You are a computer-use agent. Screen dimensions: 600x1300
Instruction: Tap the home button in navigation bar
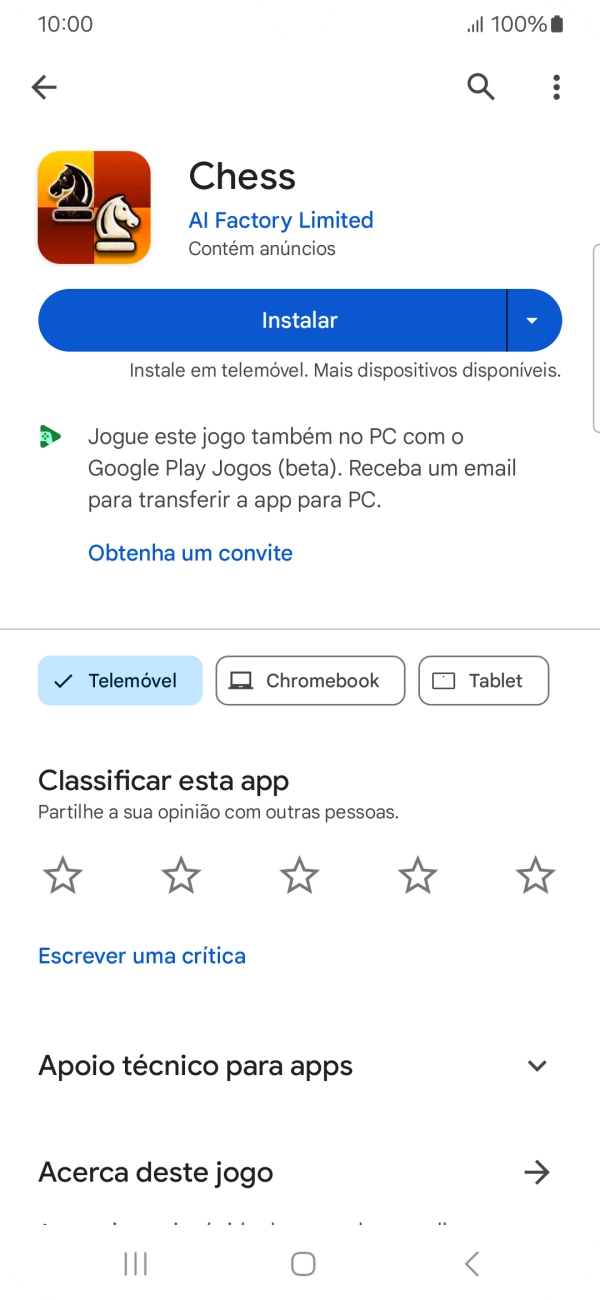(x=302, y=1263)
